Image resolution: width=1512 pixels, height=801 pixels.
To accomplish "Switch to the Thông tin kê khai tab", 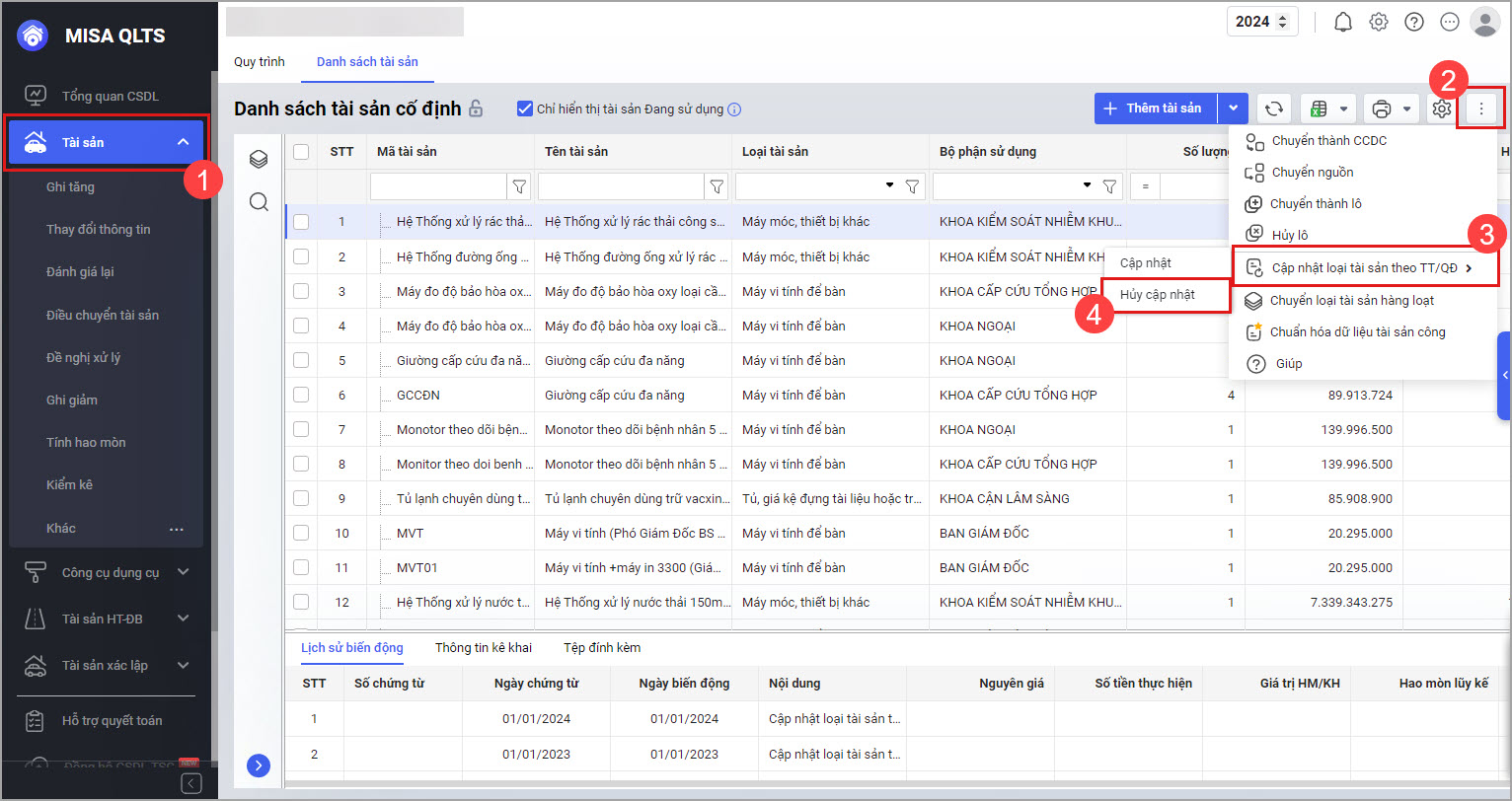I will coord(483,648).
